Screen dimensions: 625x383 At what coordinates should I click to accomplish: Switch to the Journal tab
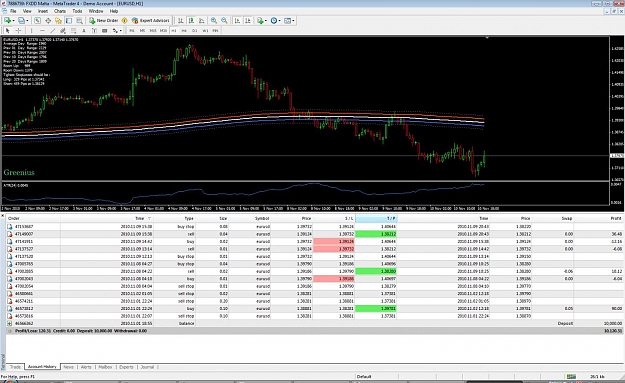[x=147, y=367]
